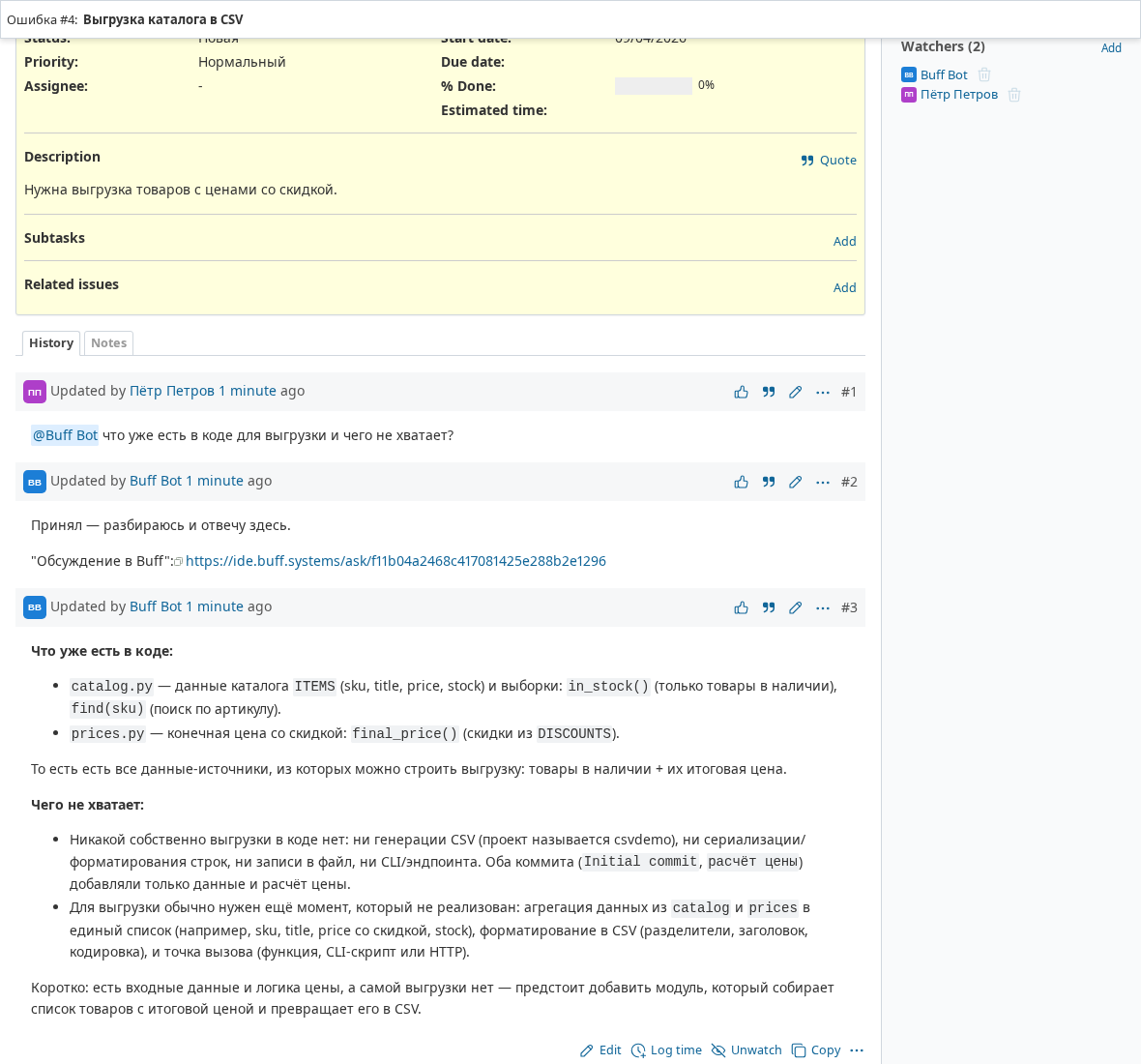Image resolution: width=1141 pixels, height=1064 pixels.
Task: Open Пётр Петров in Watchers sidebar
Action: coord(958,95)
